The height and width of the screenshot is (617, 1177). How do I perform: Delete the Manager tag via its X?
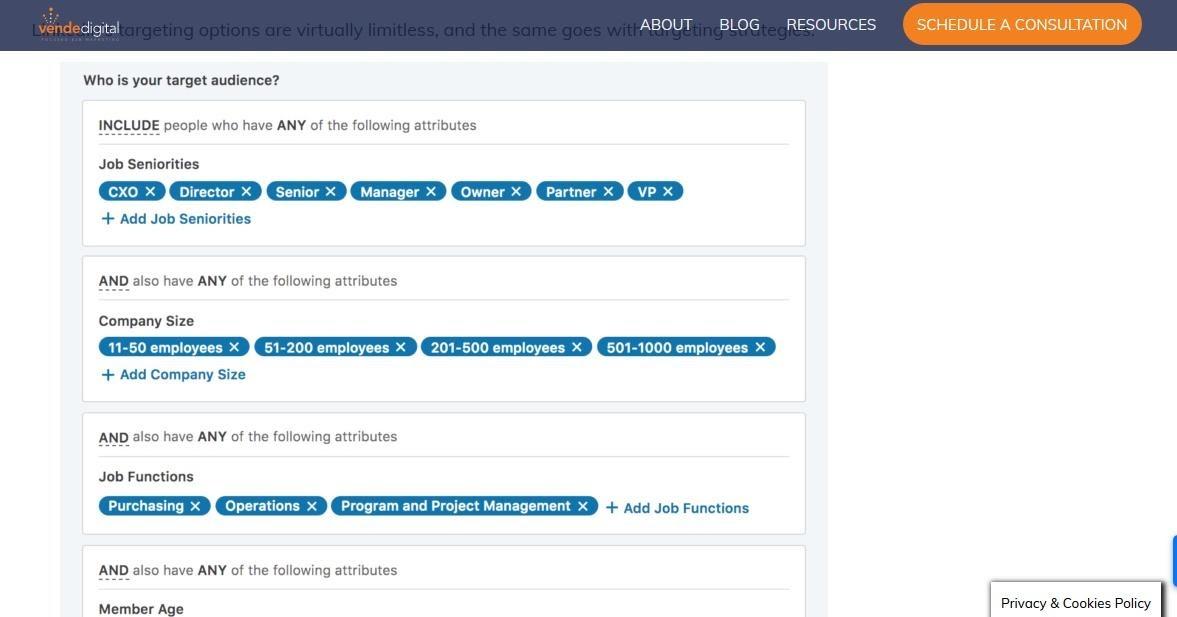click(x=431, y=191)
